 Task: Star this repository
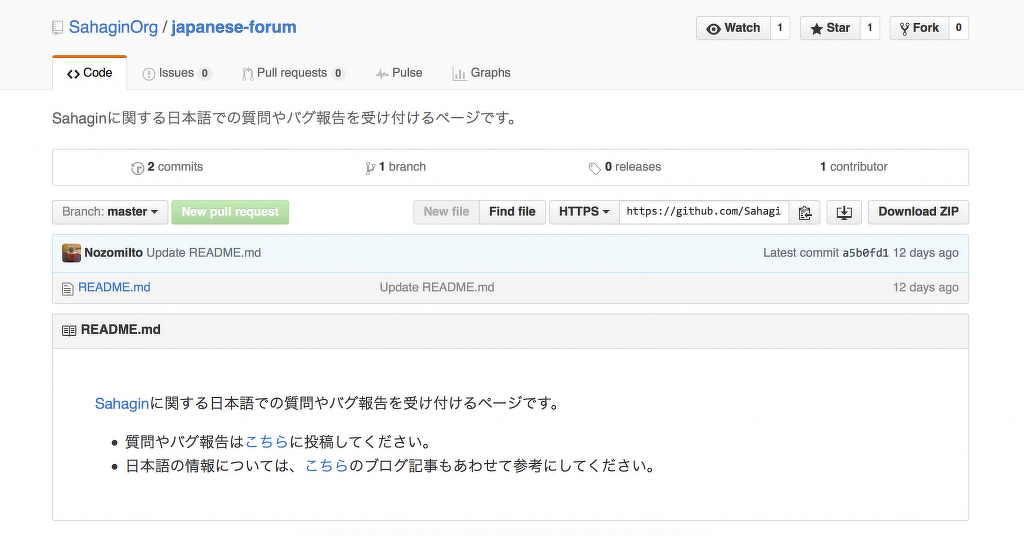coord(830,28)
